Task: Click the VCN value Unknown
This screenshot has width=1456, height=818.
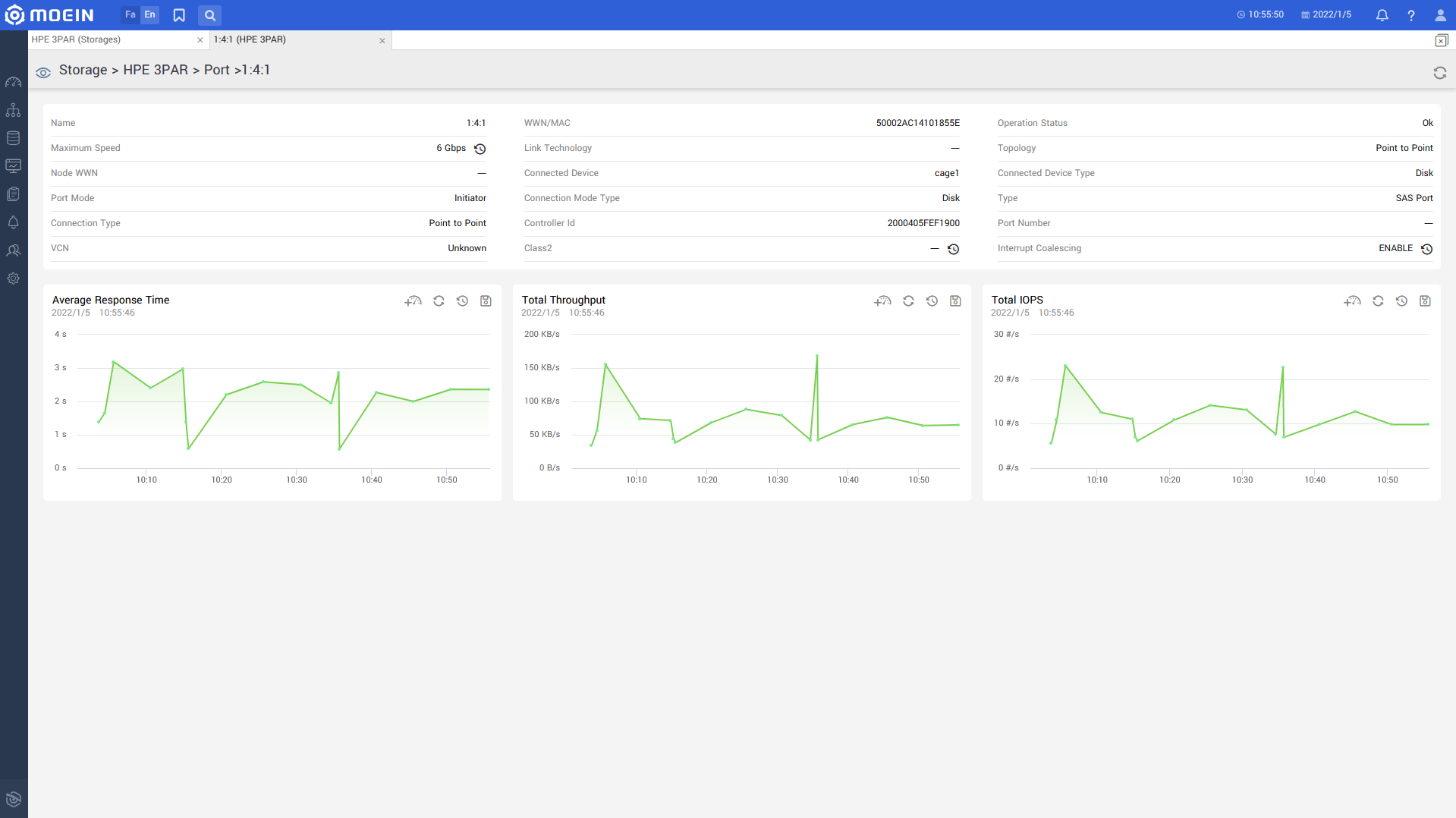Action: click(x=467, y=248)
